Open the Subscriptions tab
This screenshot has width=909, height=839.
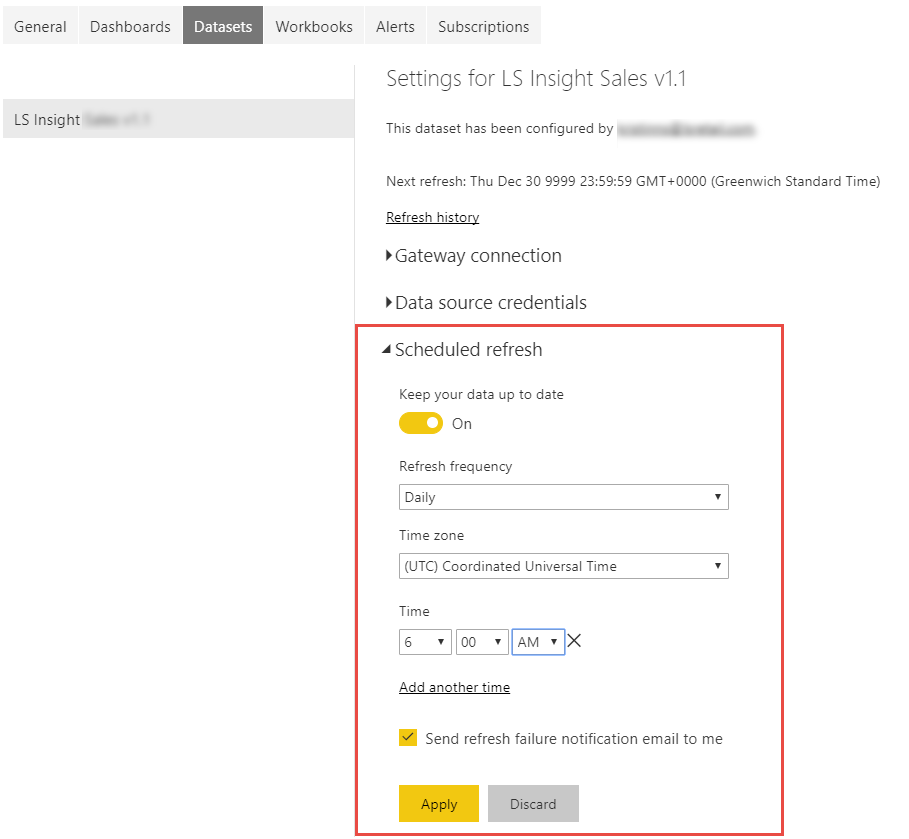point(484,26)
